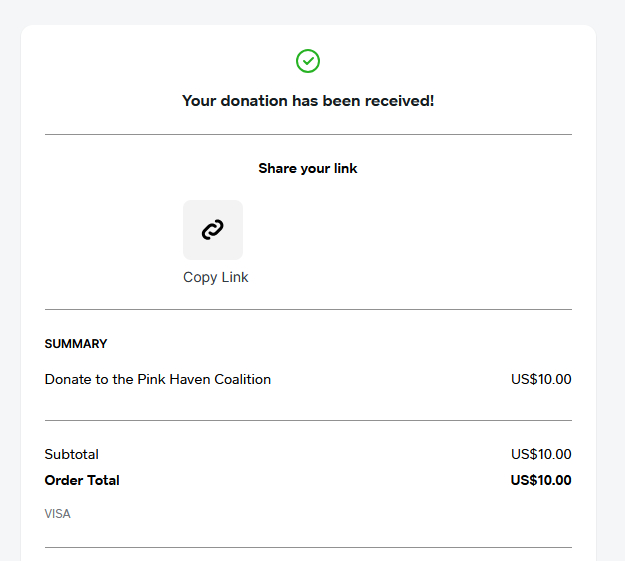The width and height of the screenshot is (625, 561).
Task: Click the bold Order Total US$10.00 amount
Action: coord(541,480)
